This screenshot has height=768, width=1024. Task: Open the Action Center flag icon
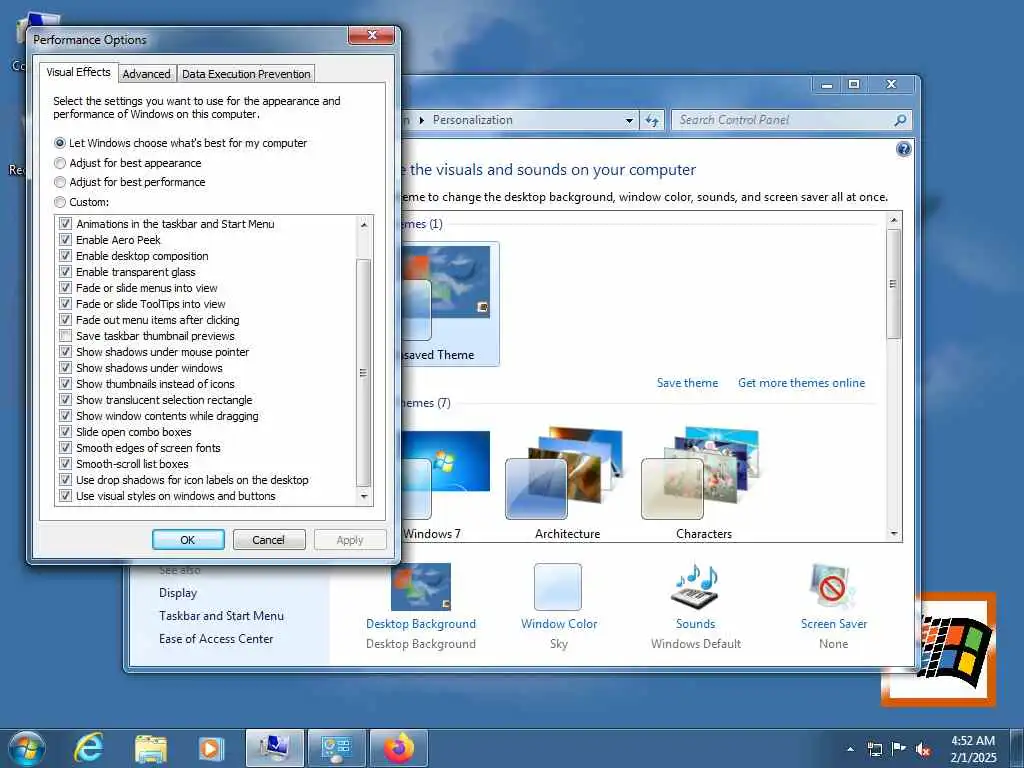click(899, 749)
